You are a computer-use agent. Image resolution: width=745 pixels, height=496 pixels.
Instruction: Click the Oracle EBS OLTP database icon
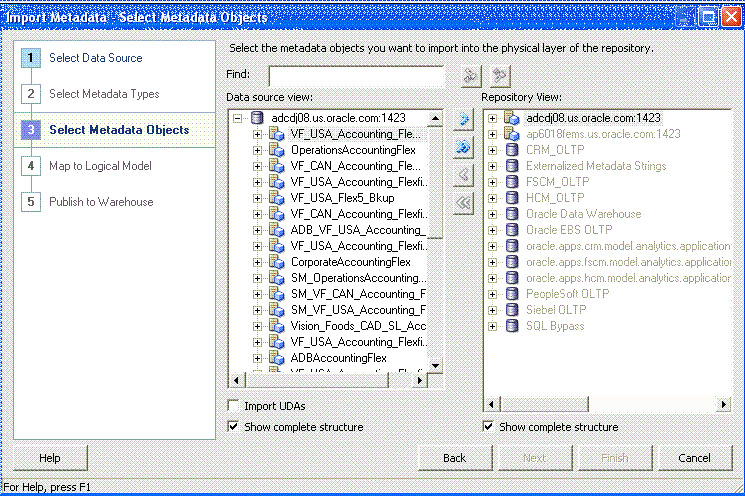(x=512, y=230)
